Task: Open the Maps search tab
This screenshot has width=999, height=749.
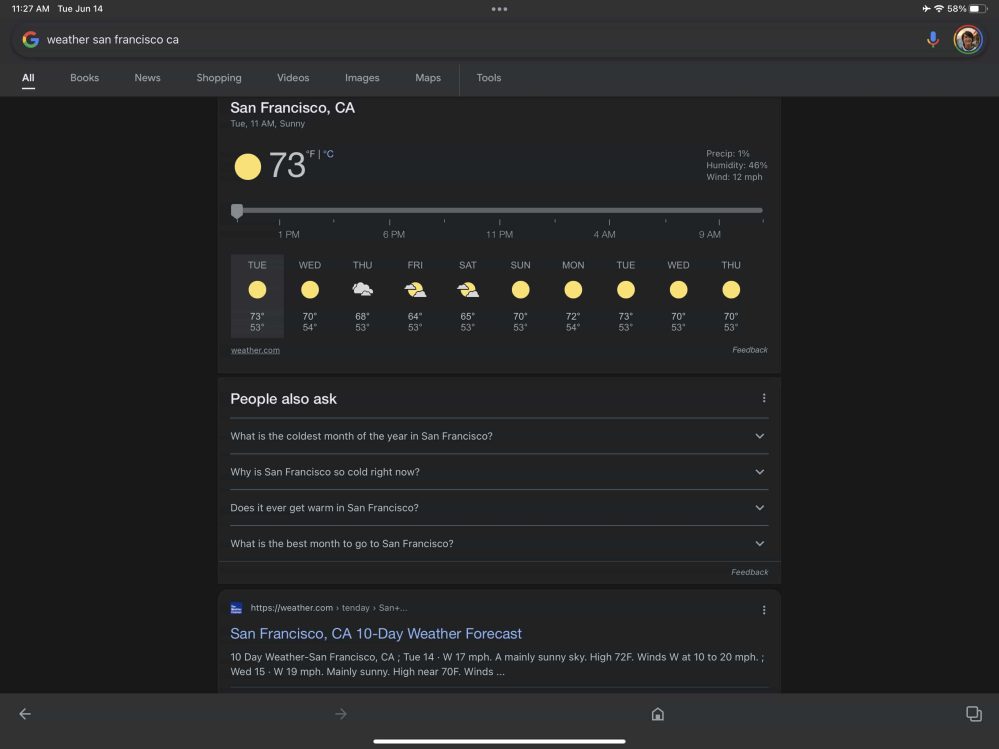Action: tap(428, 77)
